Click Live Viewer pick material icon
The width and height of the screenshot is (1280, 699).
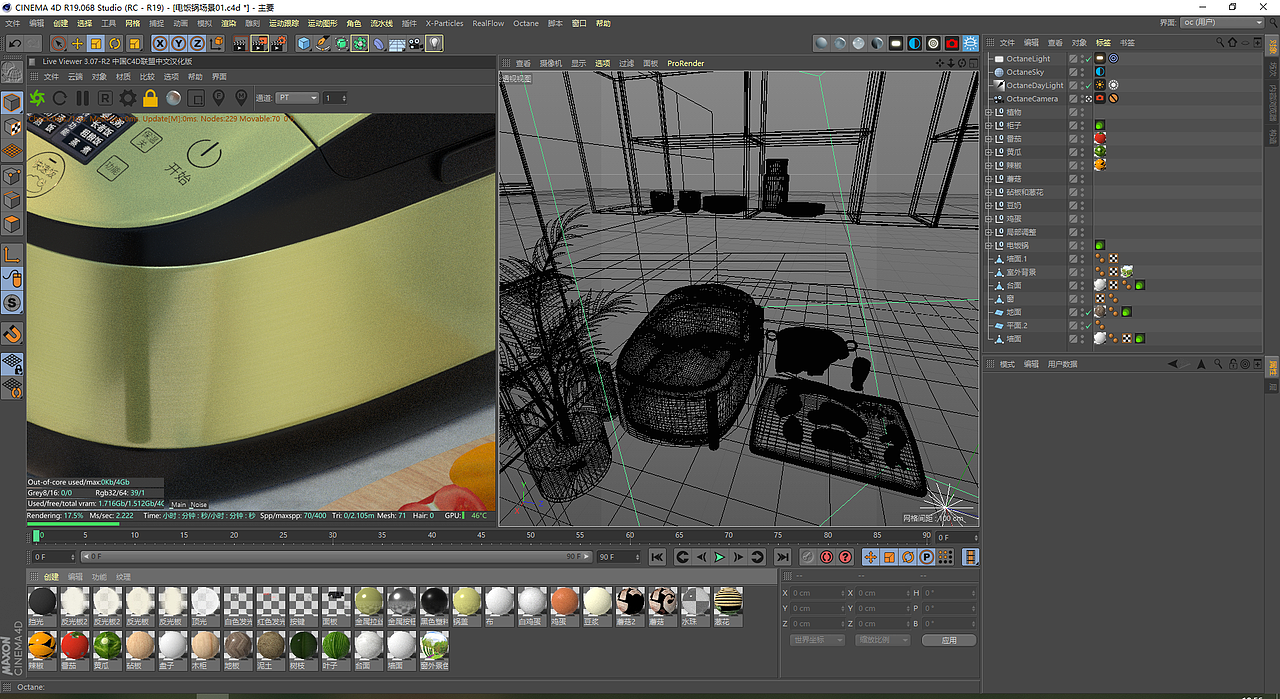pos(241,97)
